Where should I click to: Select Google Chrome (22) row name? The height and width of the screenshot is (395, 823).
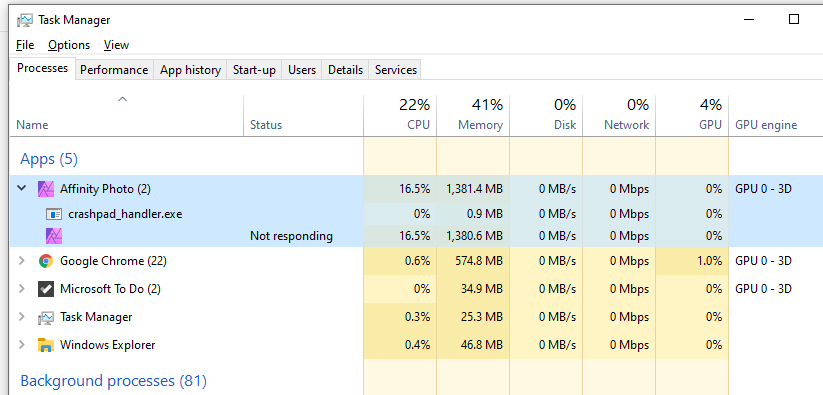(x=113, y=261)
